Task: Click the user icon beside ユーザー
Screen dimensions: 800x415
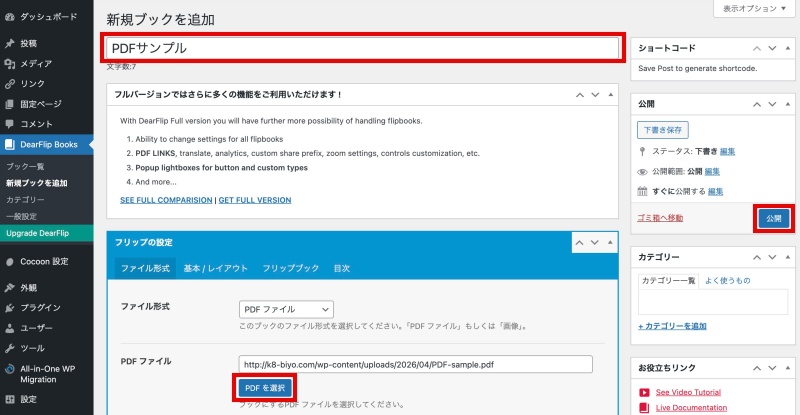Action: point(9,327)
